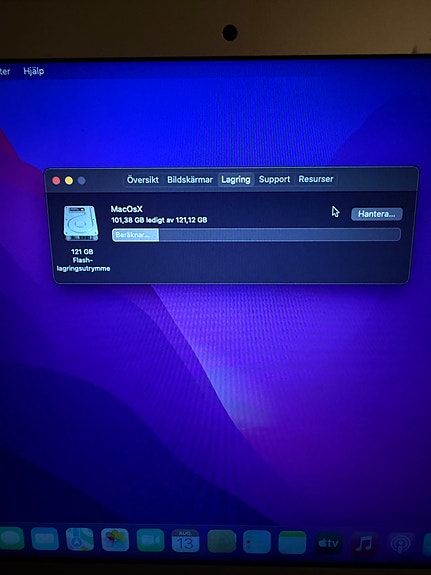Open Photos from the dock
The height and width of the screenshot is (575, 431).
click(115, 540)
